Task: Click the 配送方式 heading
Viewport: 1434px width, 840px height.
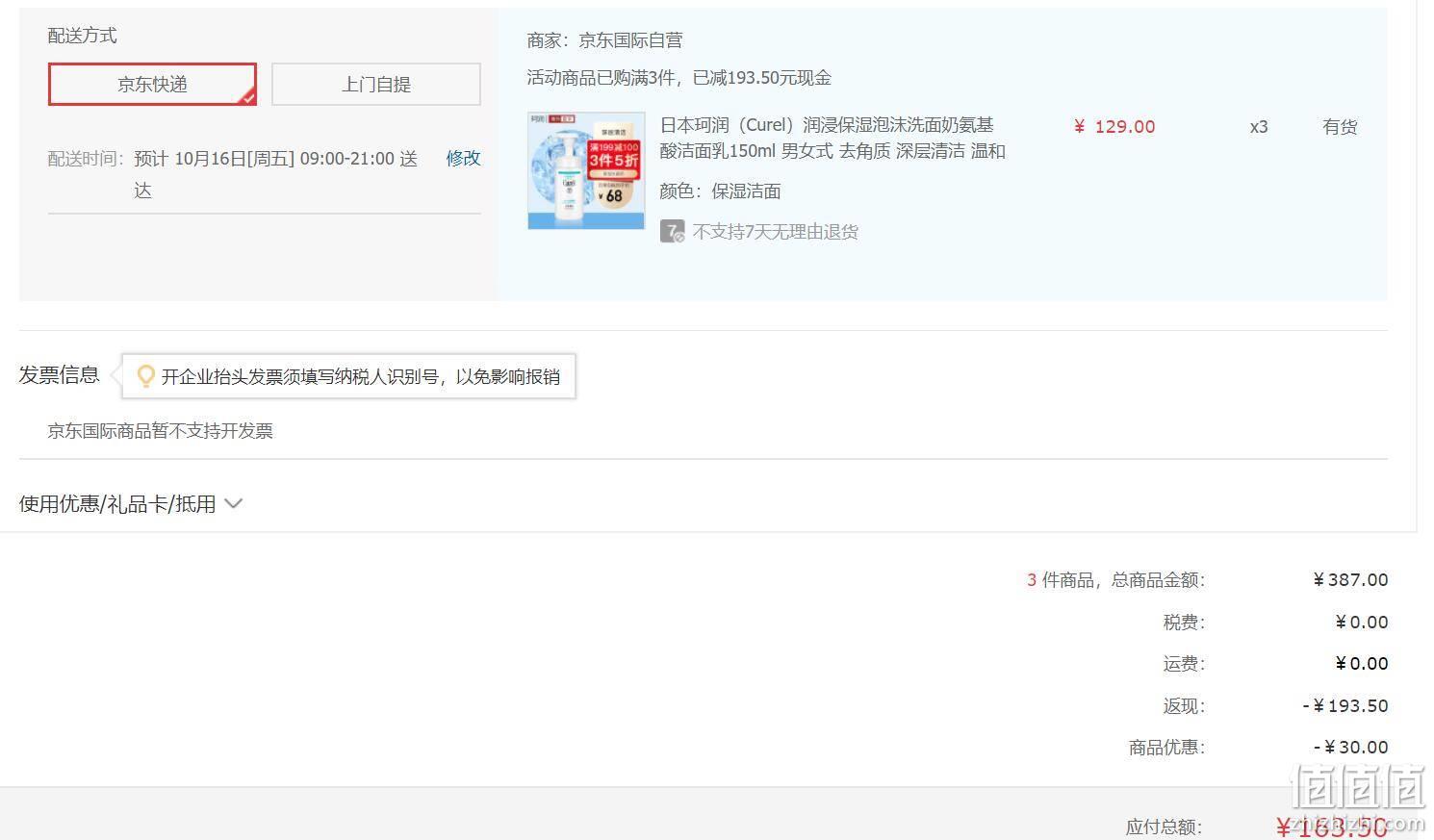Action: [x=83, y=36]
